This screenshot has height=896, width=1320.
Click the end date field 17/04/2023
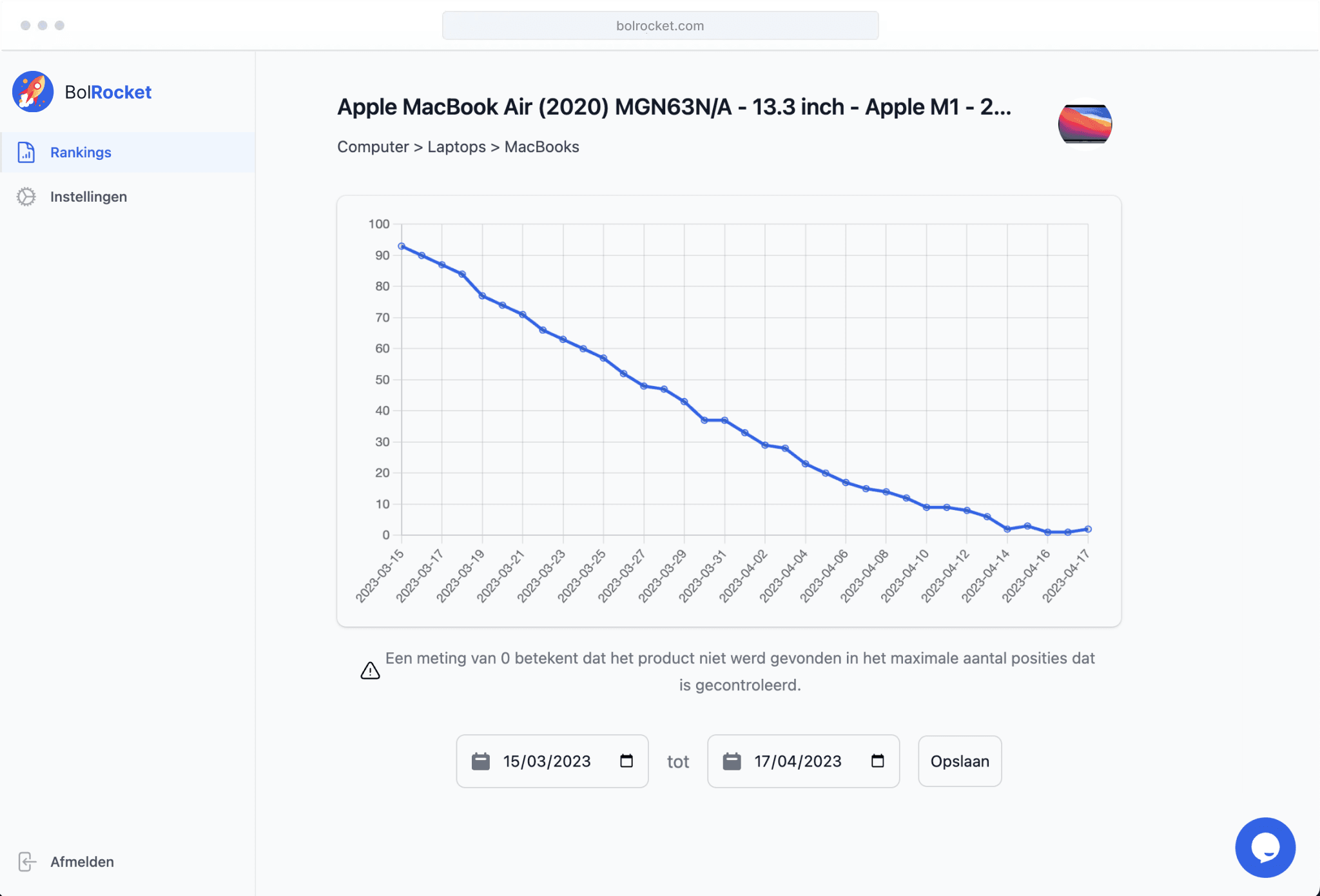tap(798, 761)
